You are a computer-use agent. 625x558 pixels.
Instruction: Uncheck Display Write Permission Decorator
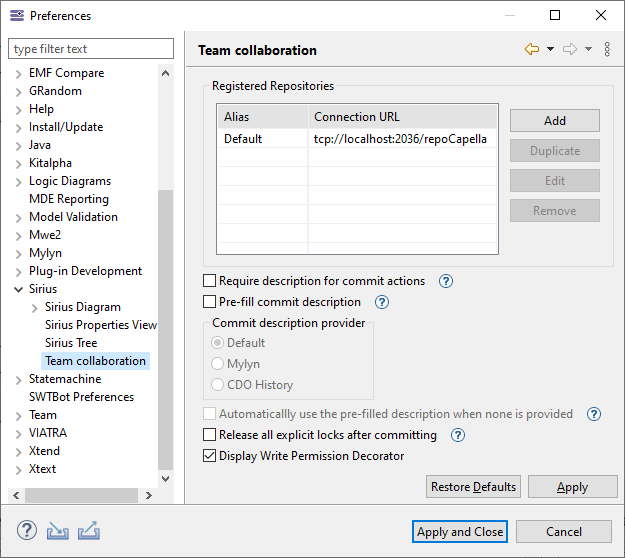pos(210,456)
